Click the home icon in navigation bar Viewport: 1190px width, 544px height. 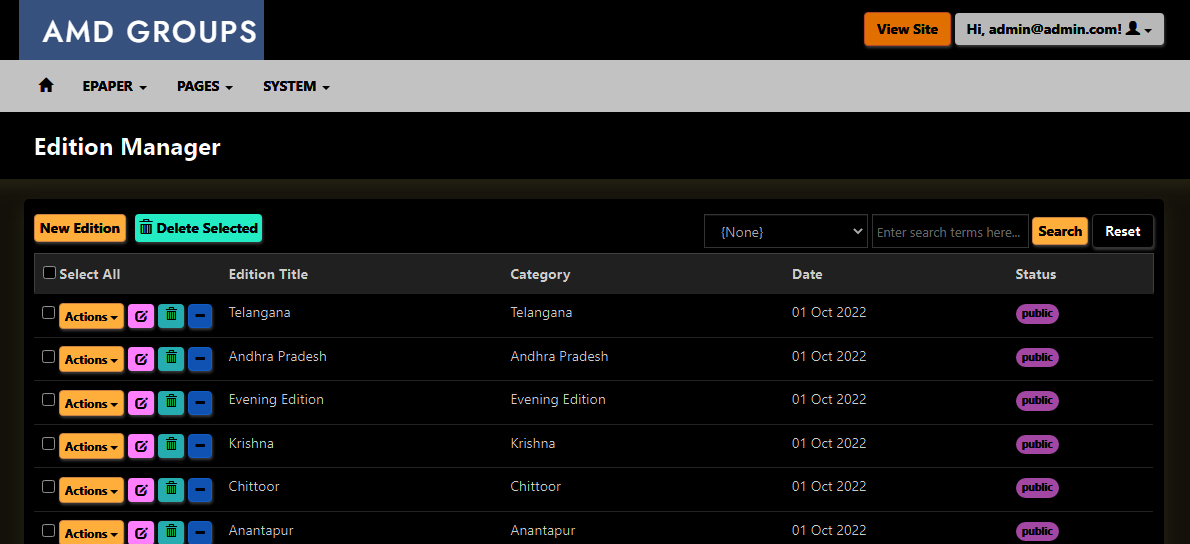click(x=45, y=86)
